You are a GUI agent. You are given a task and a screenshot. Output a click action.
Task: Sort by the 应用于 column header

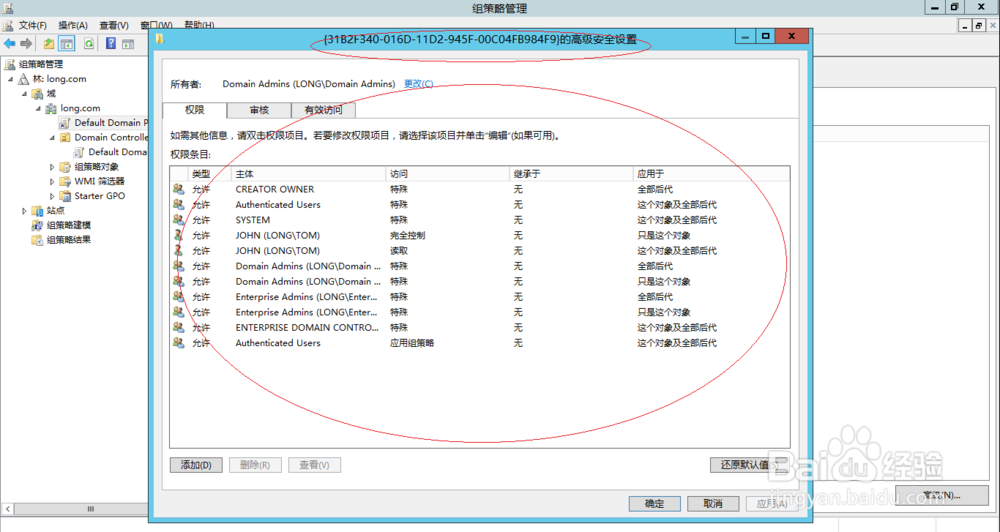pyautogui.click(x=711, y=174)
